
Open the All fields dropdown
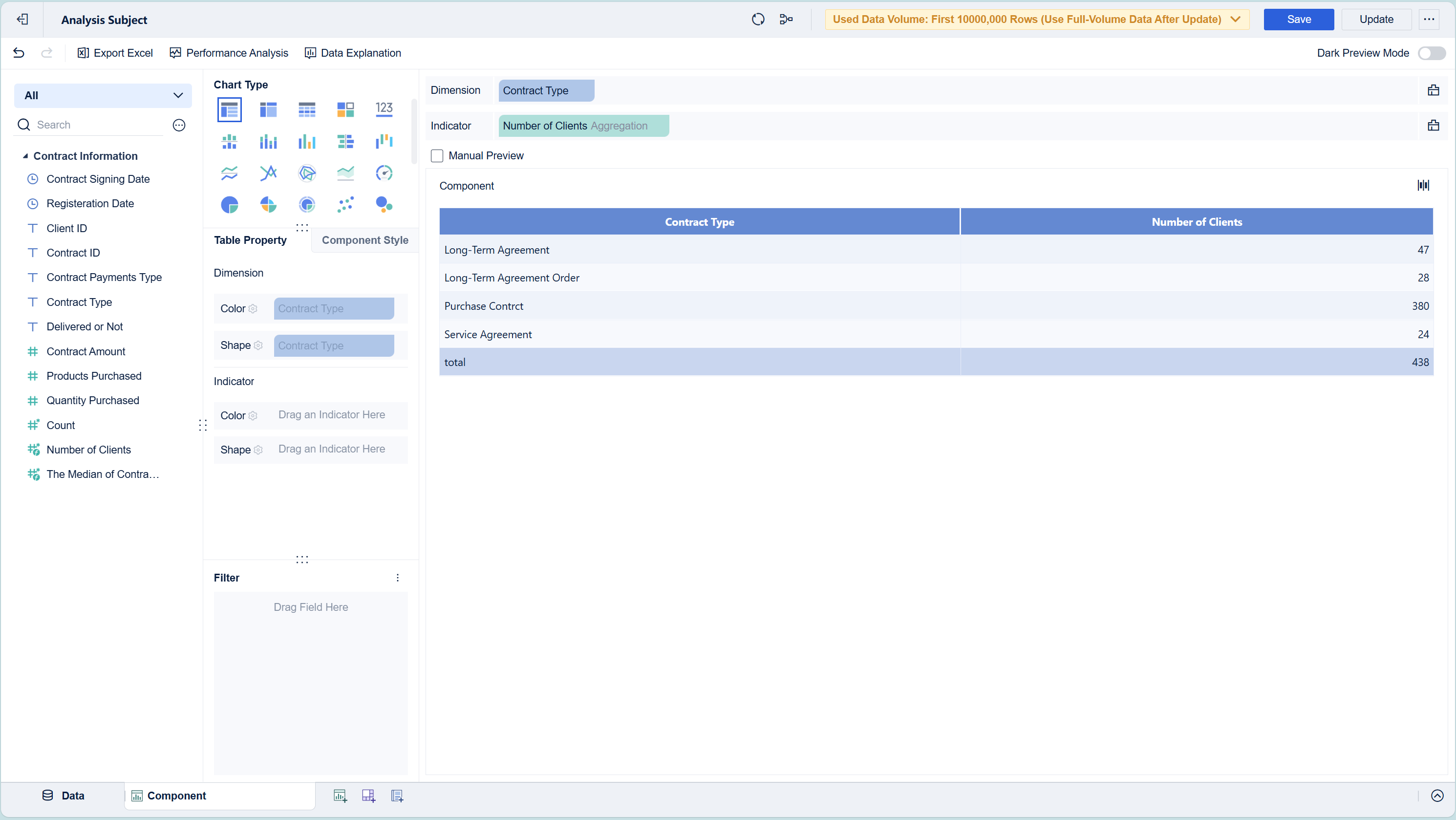(x=103, y=95)
